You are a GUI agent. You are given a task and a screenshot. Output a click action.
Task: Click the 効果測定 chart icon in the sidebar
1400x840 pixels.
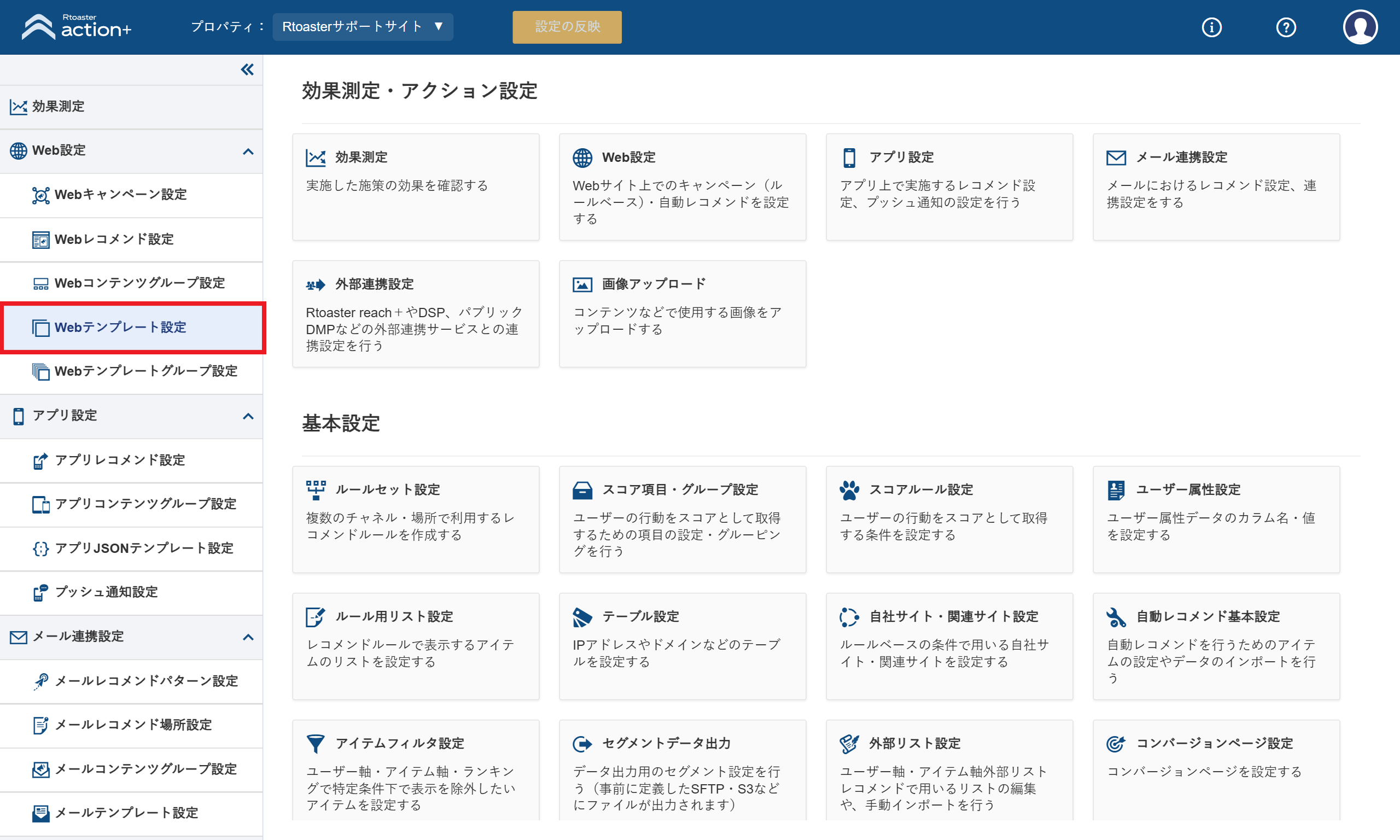click(19, 107)
